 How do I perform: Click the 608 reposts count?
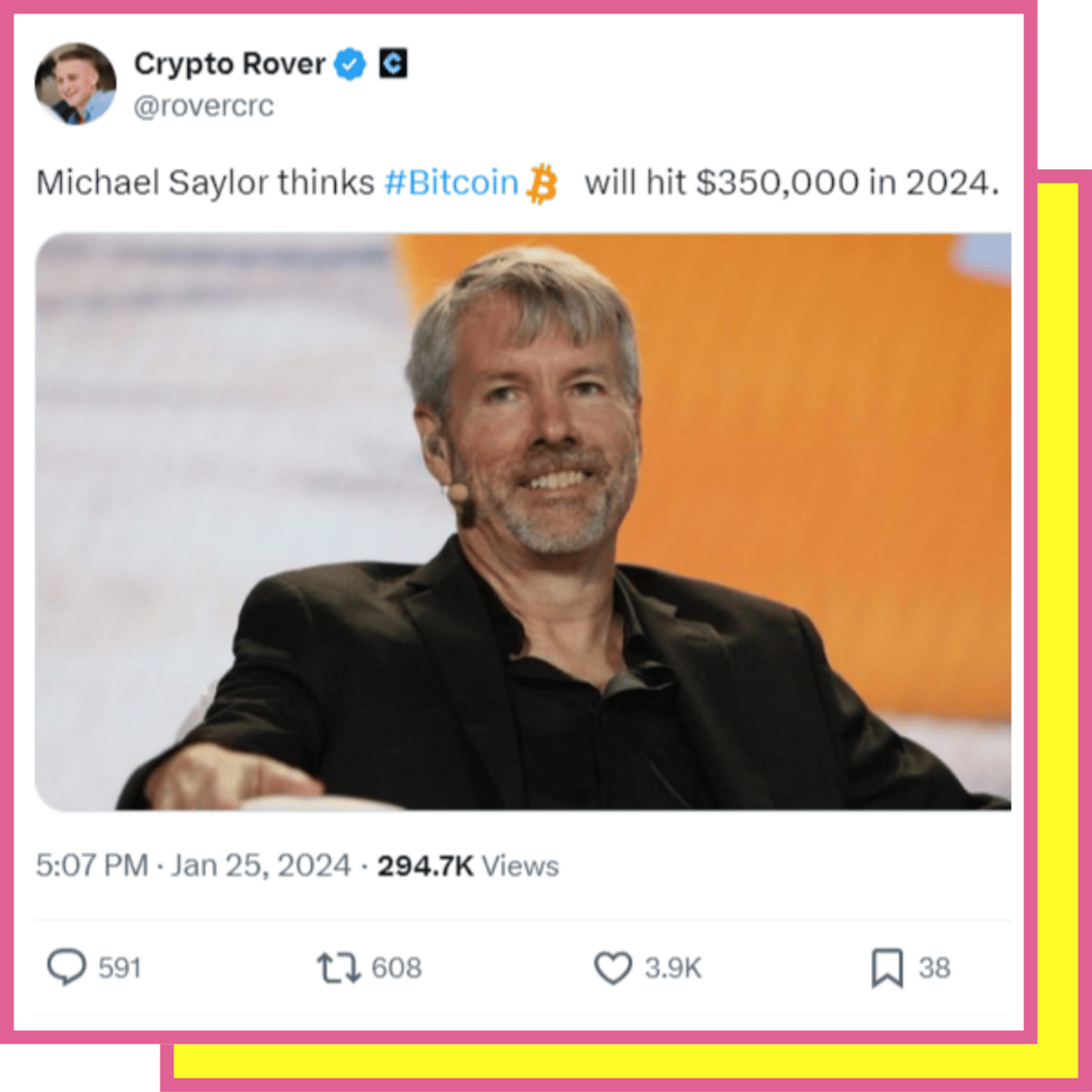point(396,968)
